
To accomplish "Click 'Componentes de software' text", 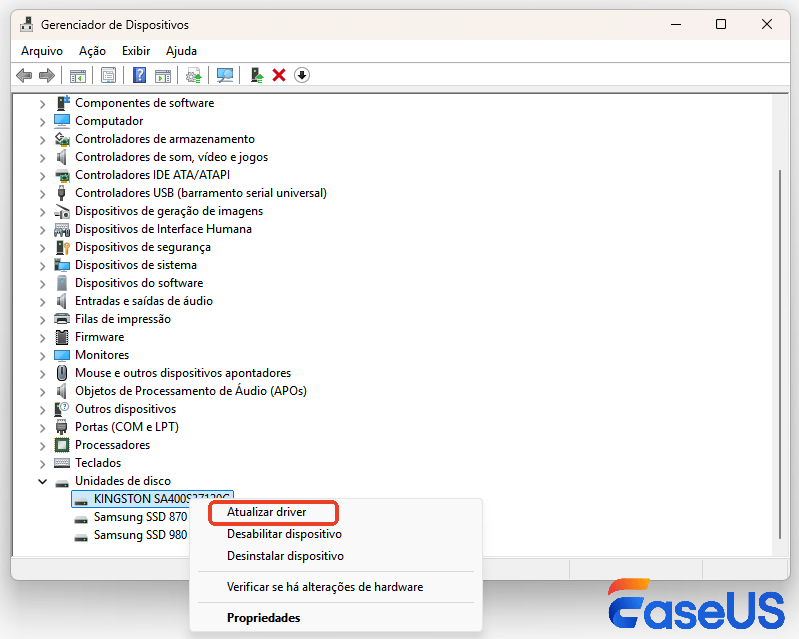I will point(145,103).
